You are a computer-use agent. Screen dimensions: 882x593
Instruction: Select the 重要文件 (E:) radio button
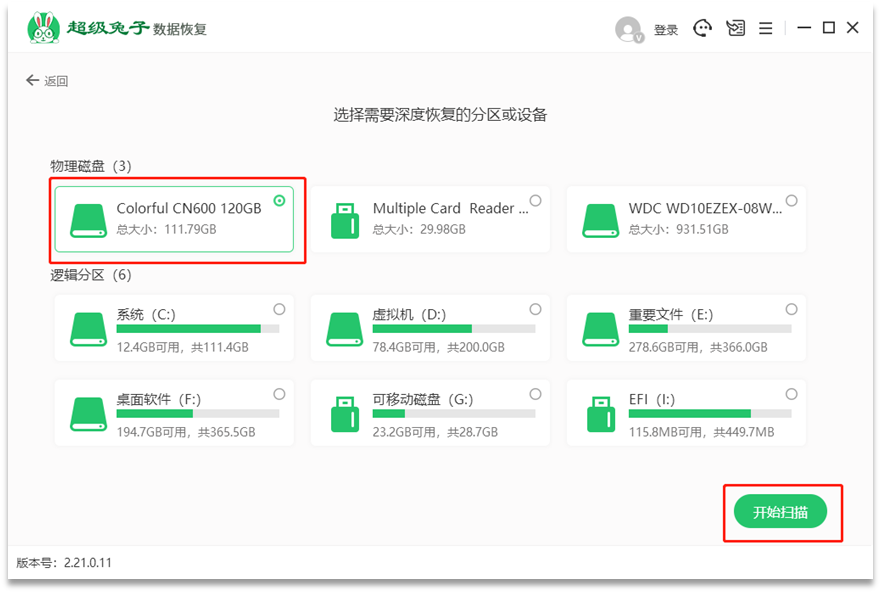(791, 309)
